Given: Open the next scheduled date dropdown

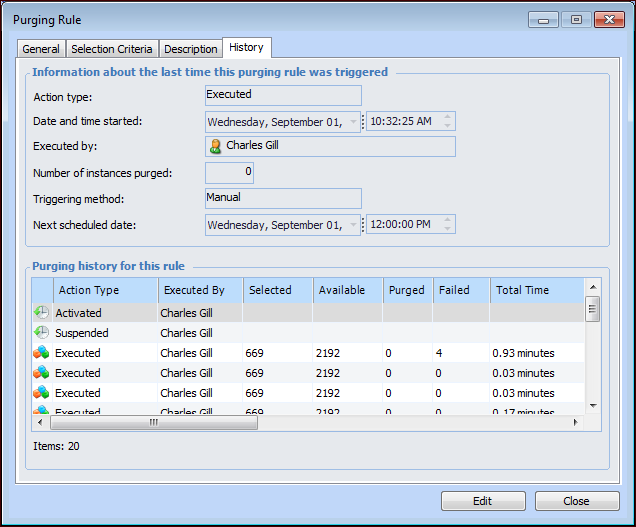Looking at the screenshot, I should pos(354,225).
